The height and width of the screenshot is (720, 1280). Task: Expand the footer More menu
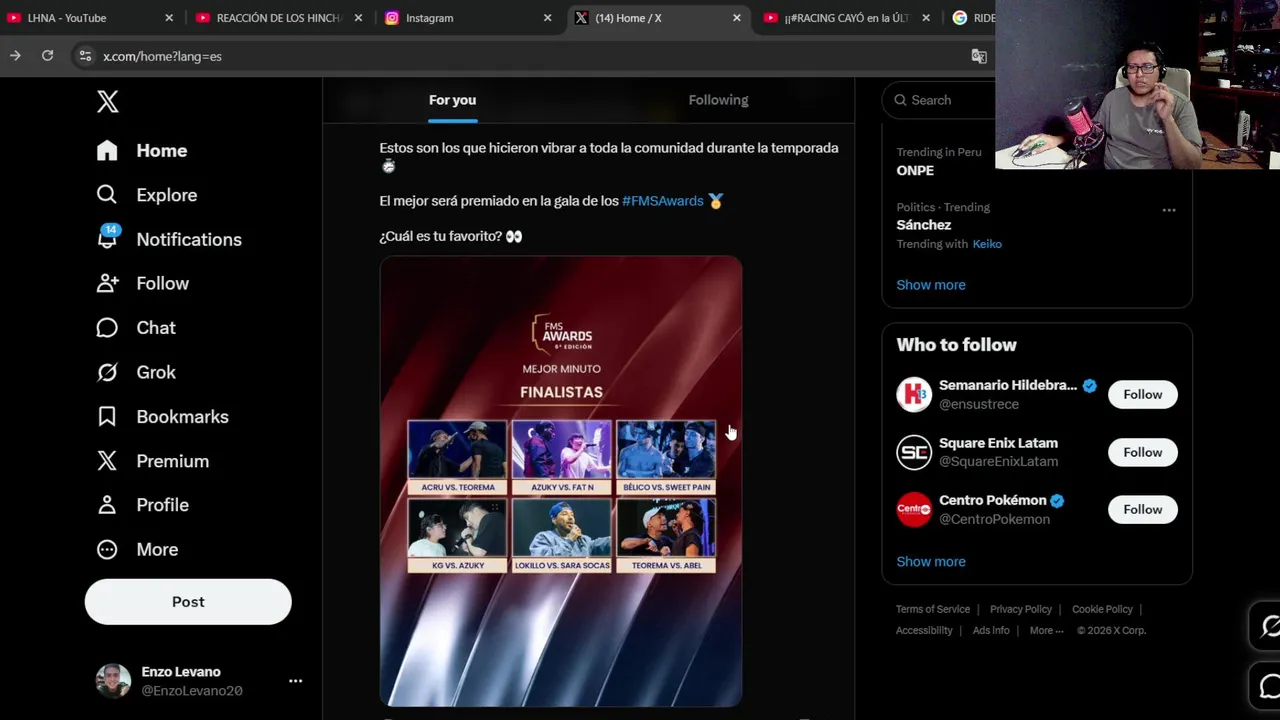click(x=1046, y=631)
